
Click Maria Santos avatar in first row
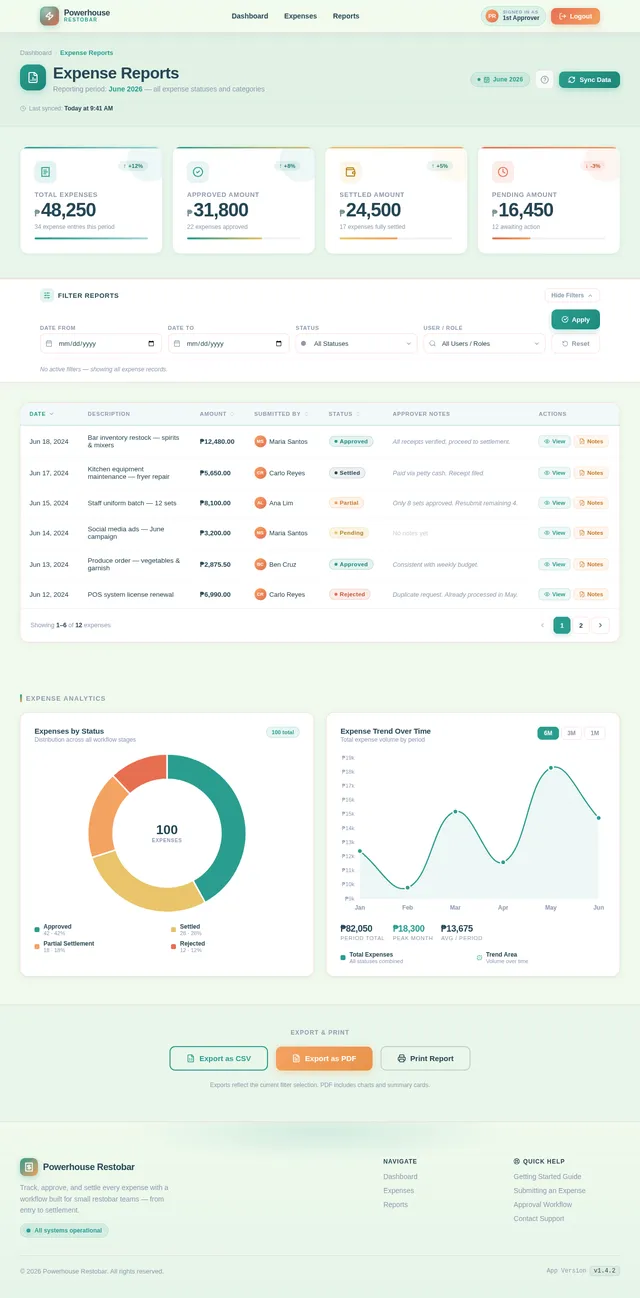tap(260, 441)
